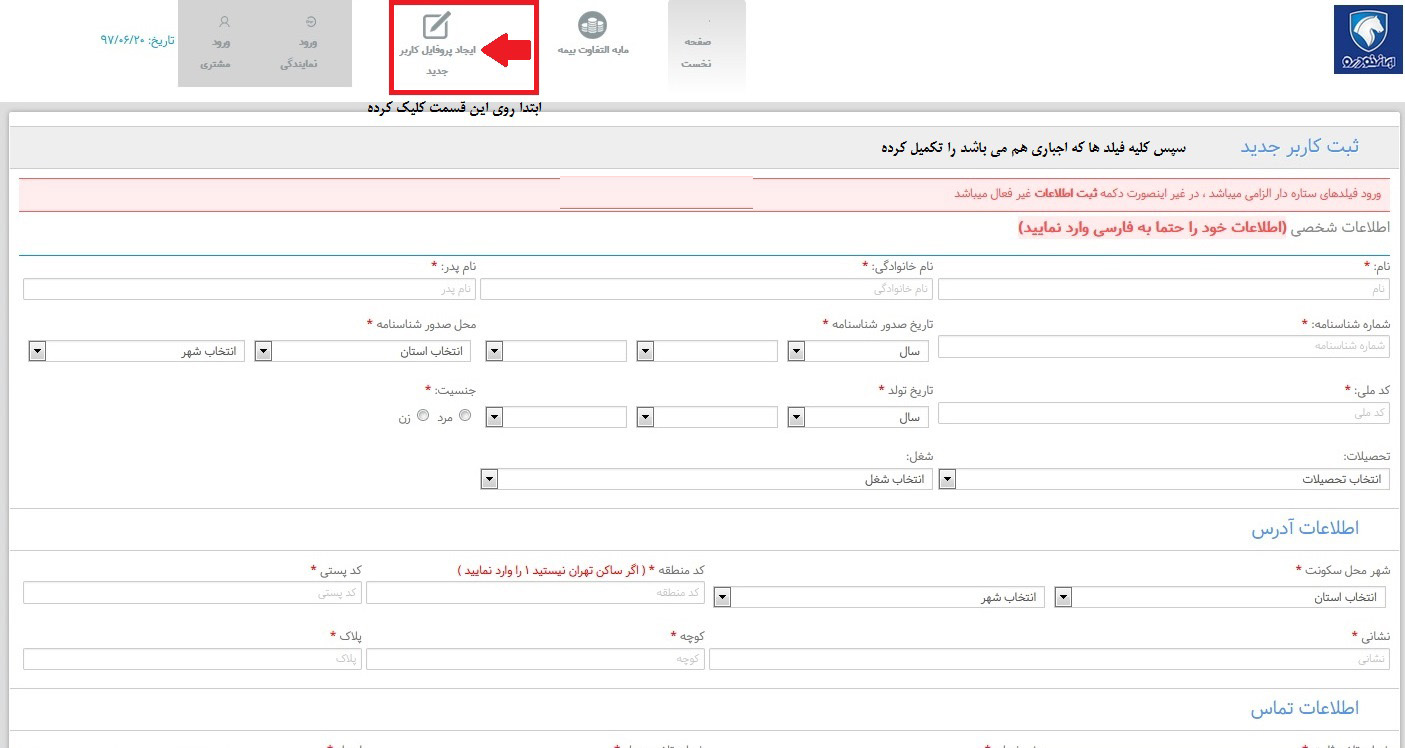This screenshot has width=1405, height=748.
Task: Focus the نشانی address field
Action: [1049, 659]
